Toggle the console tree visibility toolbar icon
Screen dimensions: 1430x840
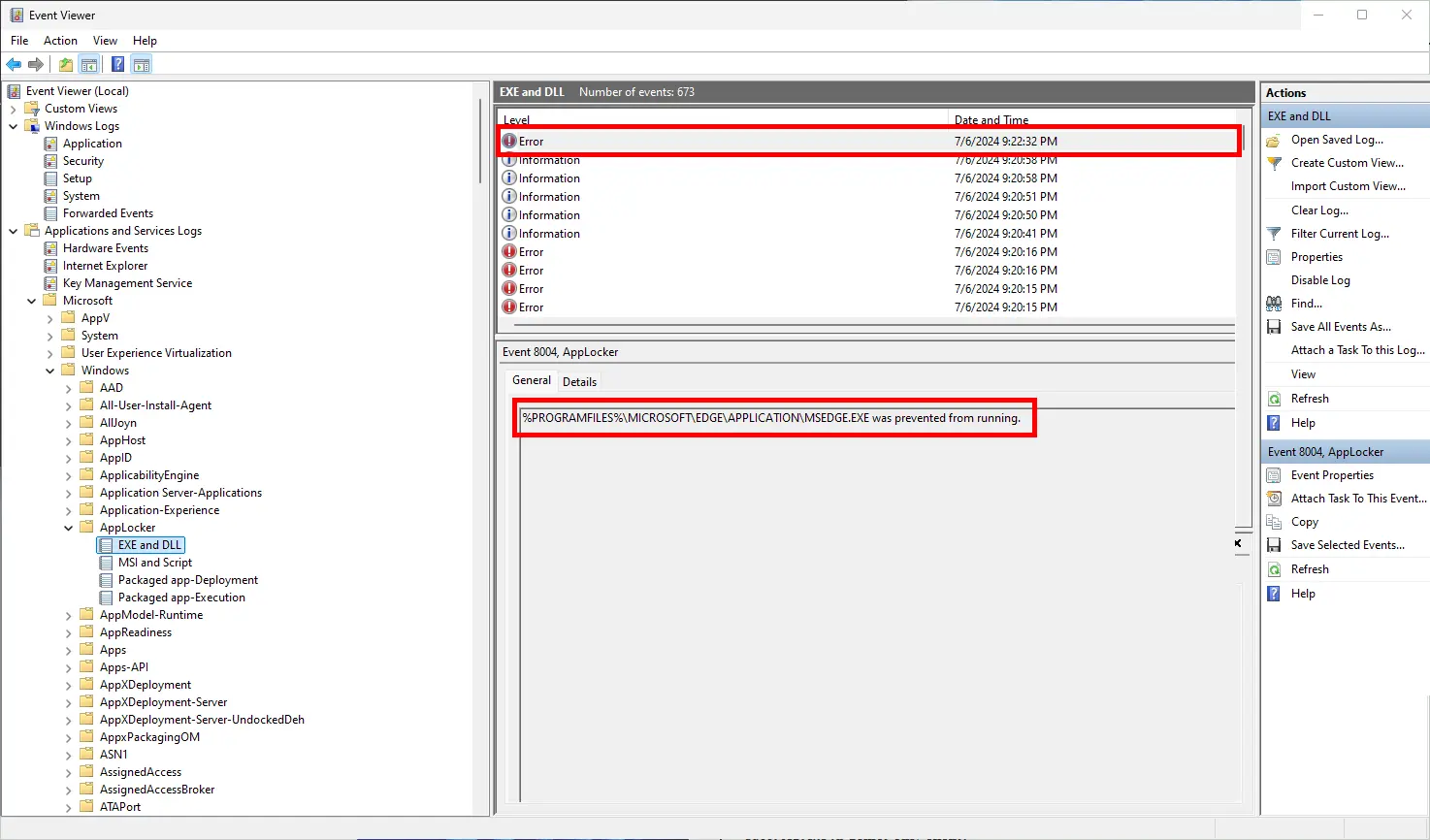click(x=89, y=64)
